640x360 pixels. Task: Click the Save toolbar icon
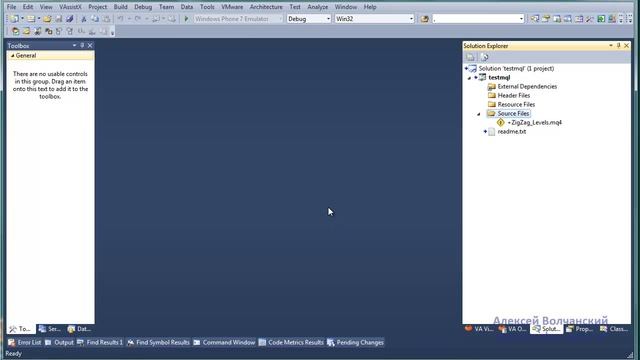(59, 19)
